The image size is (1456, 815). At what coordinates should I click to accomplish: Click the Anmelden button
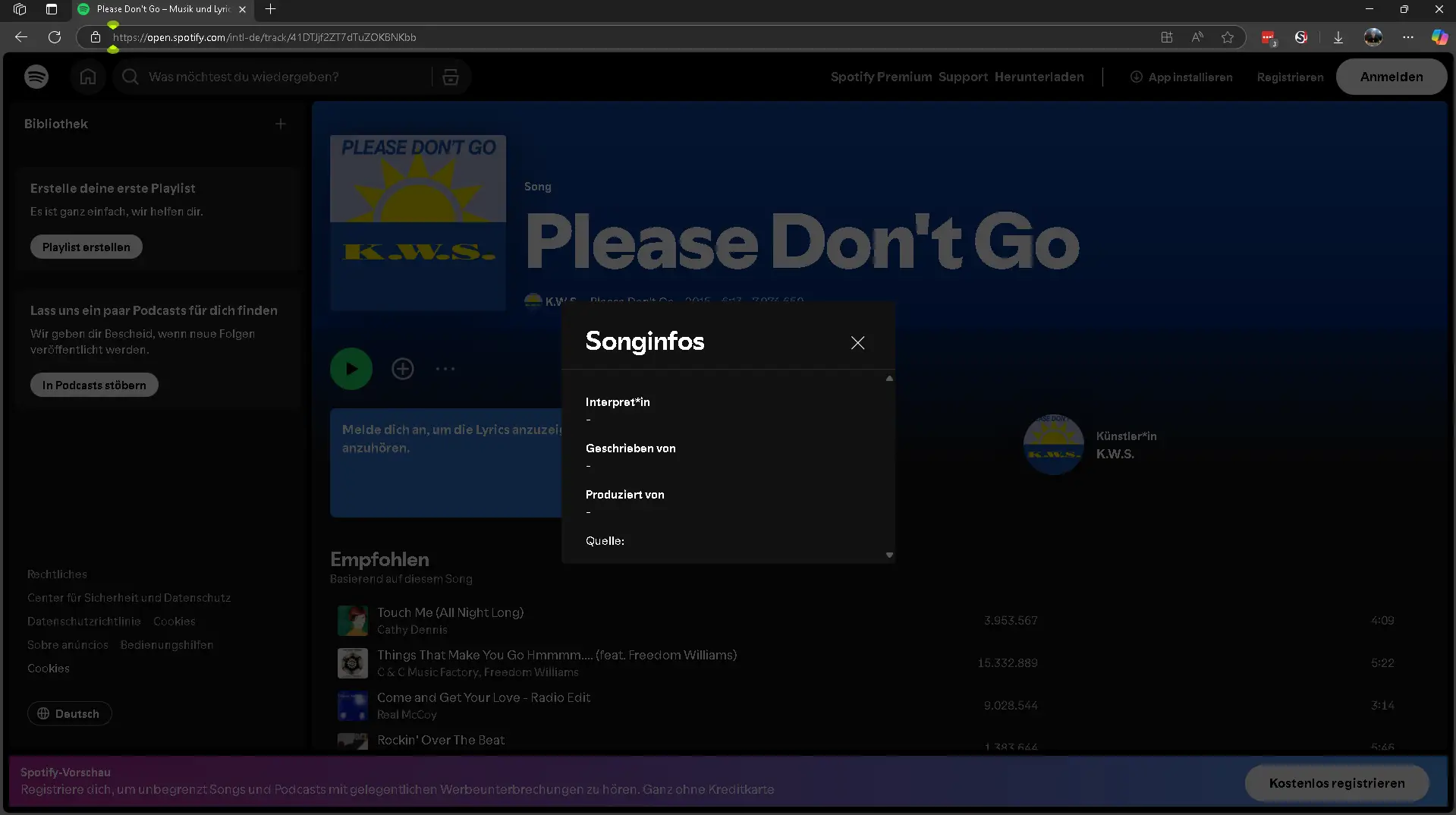1391,77
